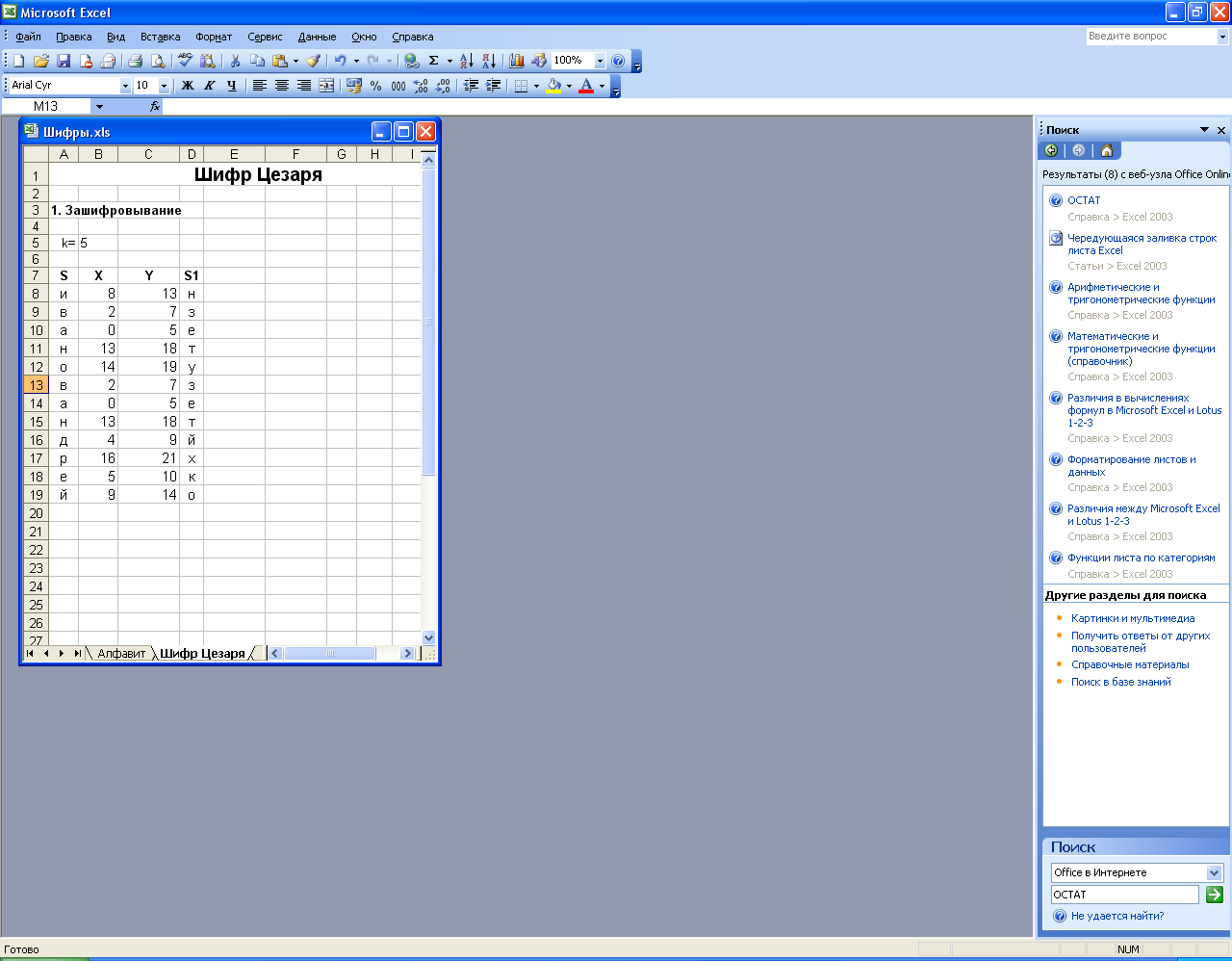
Task: Copy selection using the Copy icon
Action: [x=257, y=61]
